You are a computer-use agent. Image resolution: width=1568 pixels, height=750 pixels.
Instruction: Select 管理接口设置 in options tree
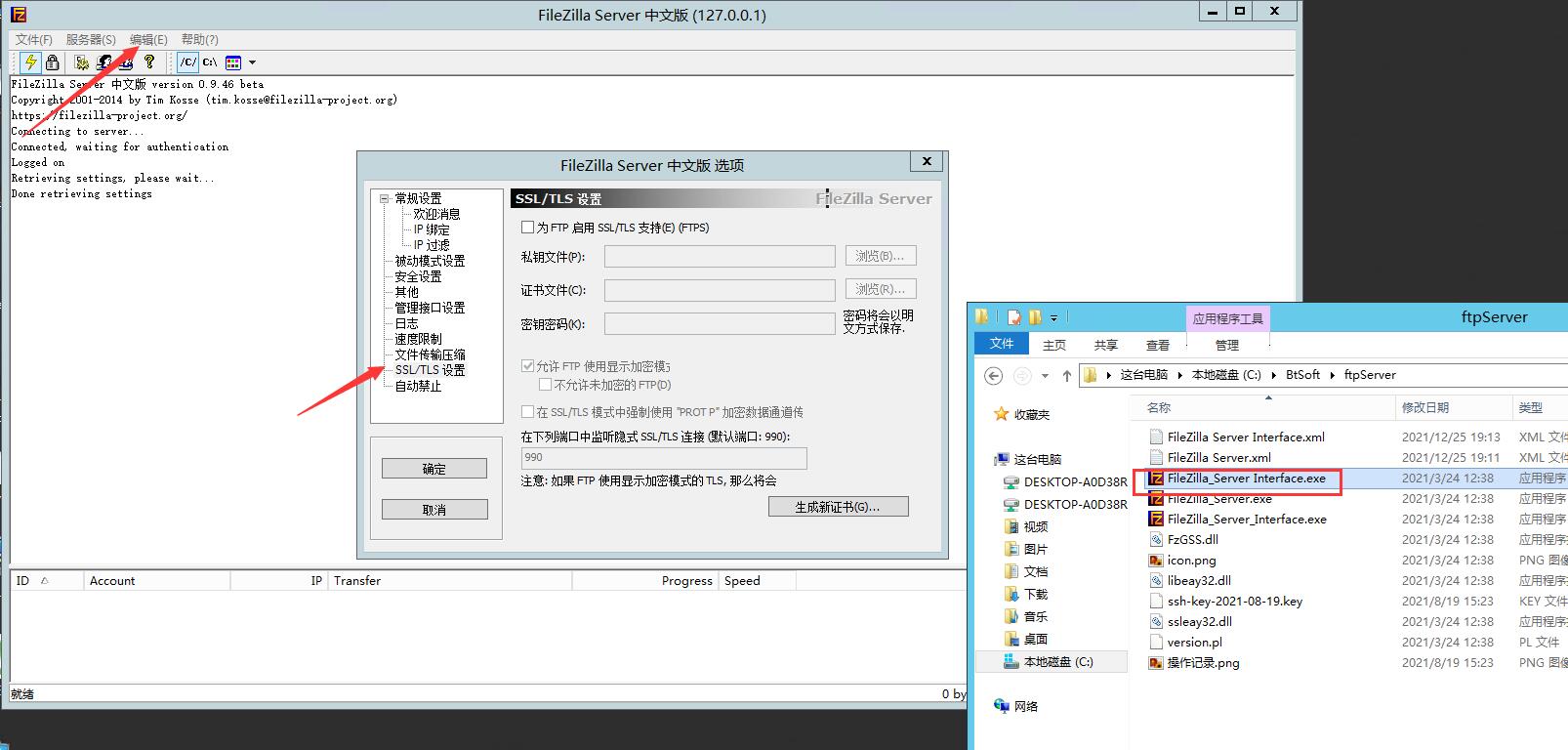pyautogui.click(x=430, y=308)
